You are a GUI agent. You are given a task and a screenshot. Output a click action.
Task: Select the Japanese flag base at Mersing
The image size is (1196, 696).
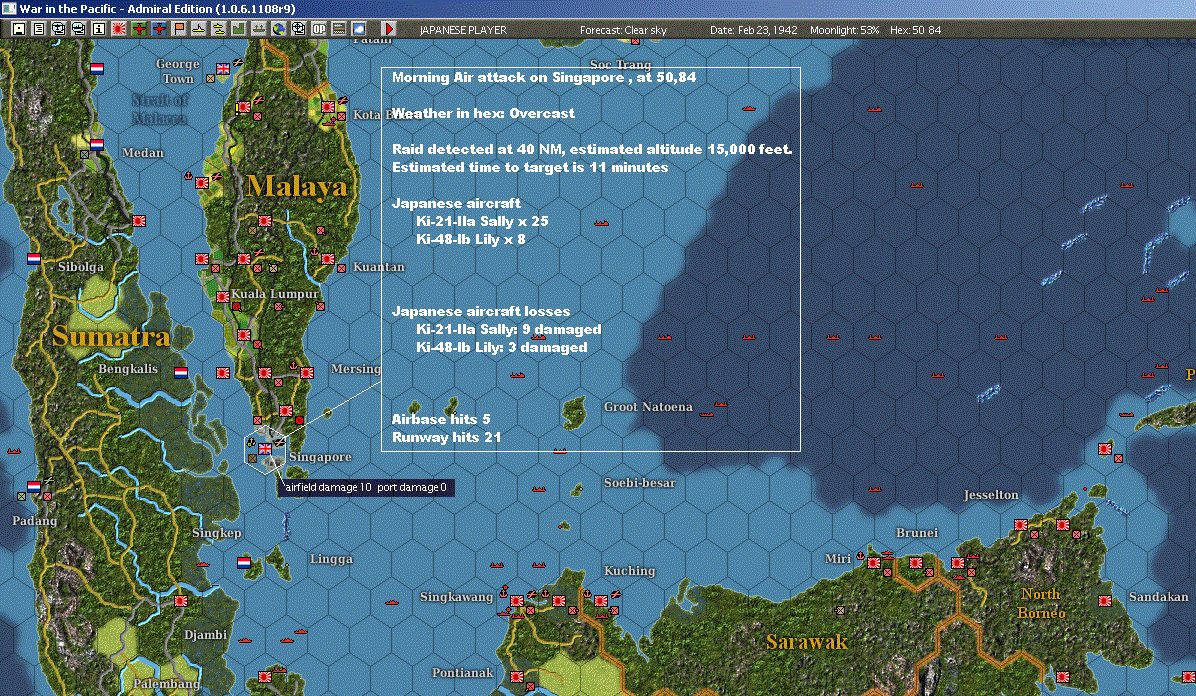click(307, 372)
